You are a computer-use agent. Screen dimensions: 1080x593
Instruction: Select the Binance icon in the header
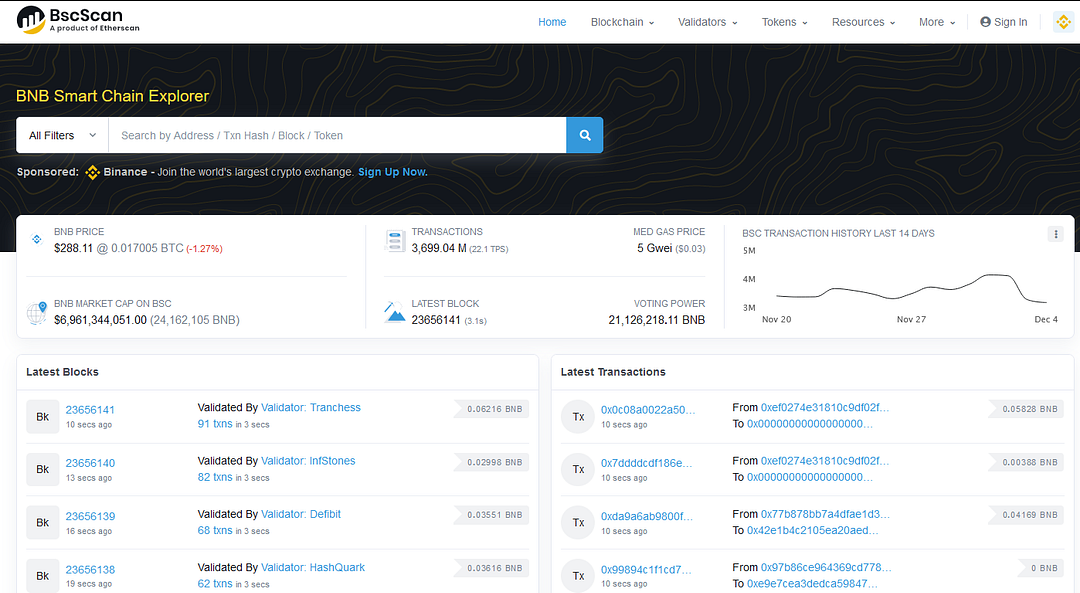[x=1063, y=21]
